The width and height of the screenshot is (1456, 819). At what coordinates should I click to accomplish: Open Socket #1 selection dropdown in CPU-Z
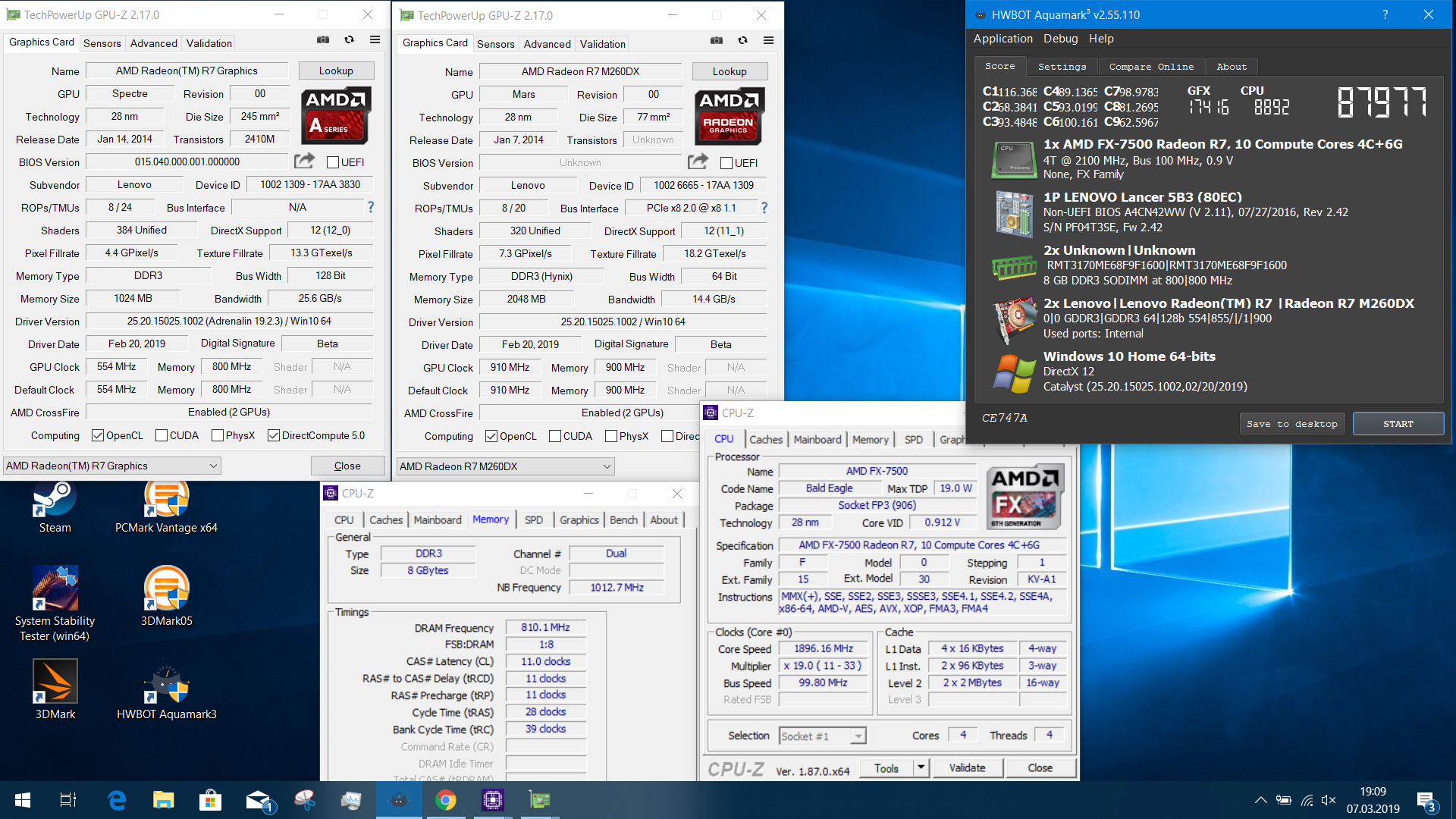click(x=823, y=736)
